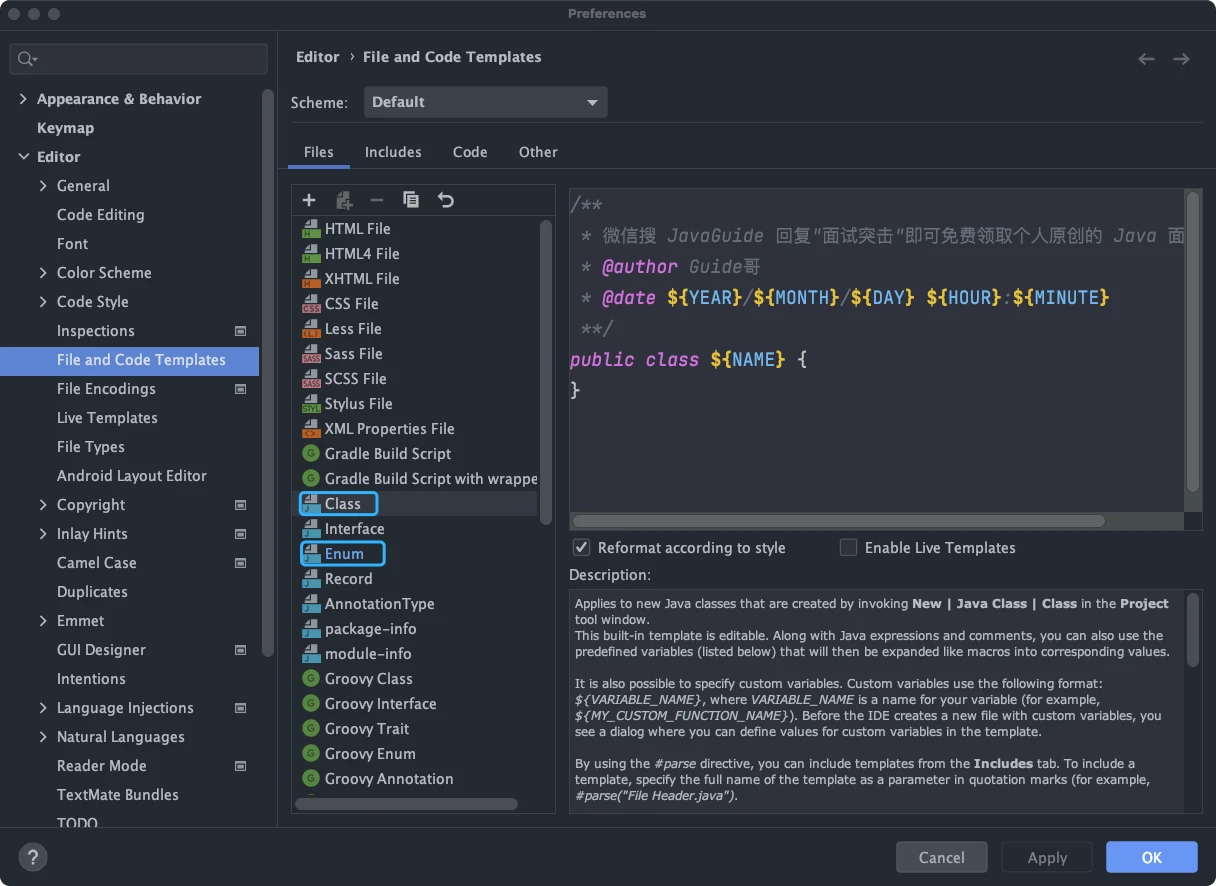Click the help question mark button

coord(33,857)
